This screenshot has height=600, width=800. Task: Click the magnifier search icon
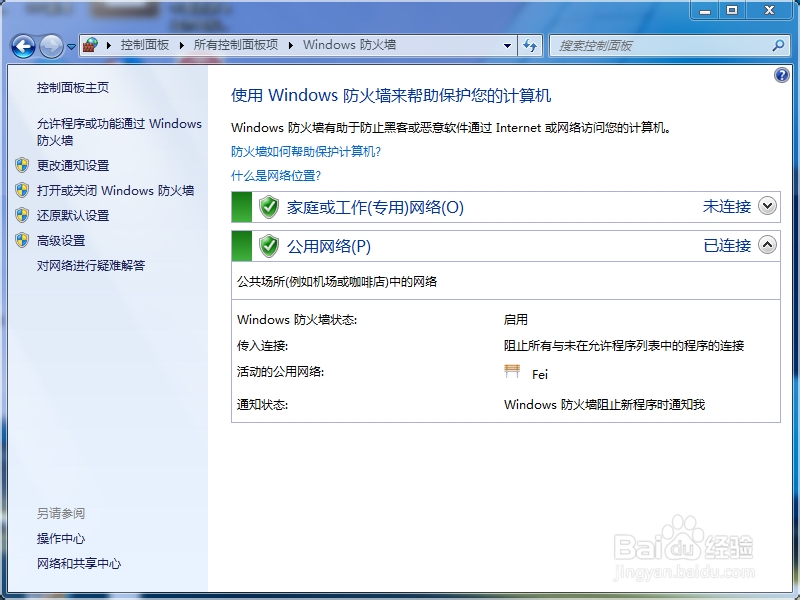click(x=778, y=45)
